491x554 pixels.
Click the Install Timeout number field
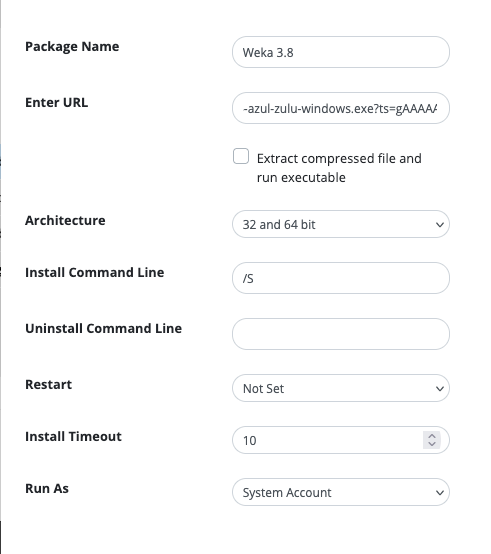coord(341,440)
